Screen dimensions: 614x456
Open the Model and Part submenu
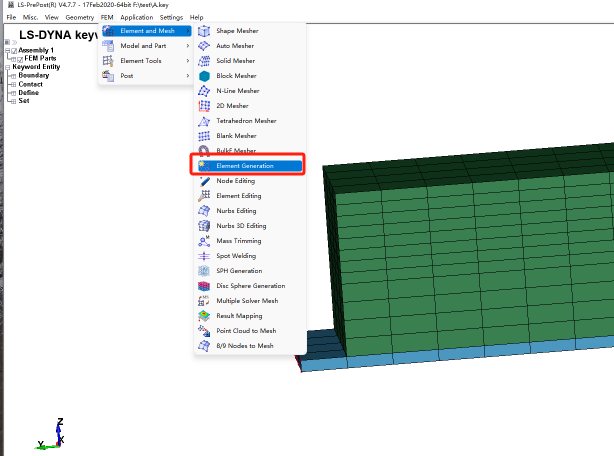147,46
